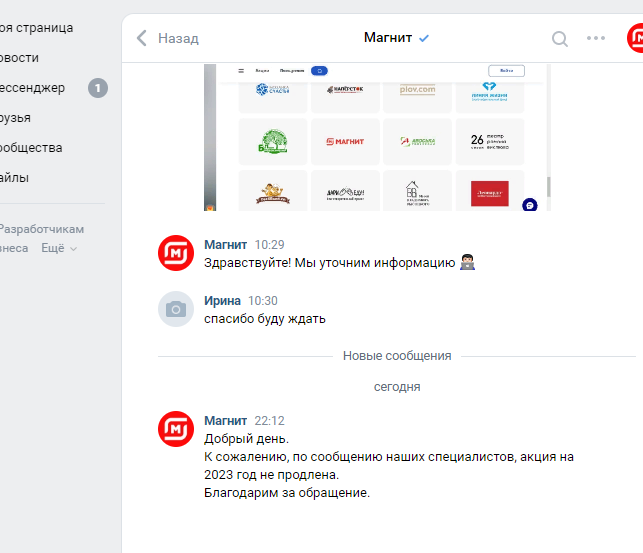Click the Назад back link
Image resolution: width=643 pixels, height=553 pixels.
point(178,38)
